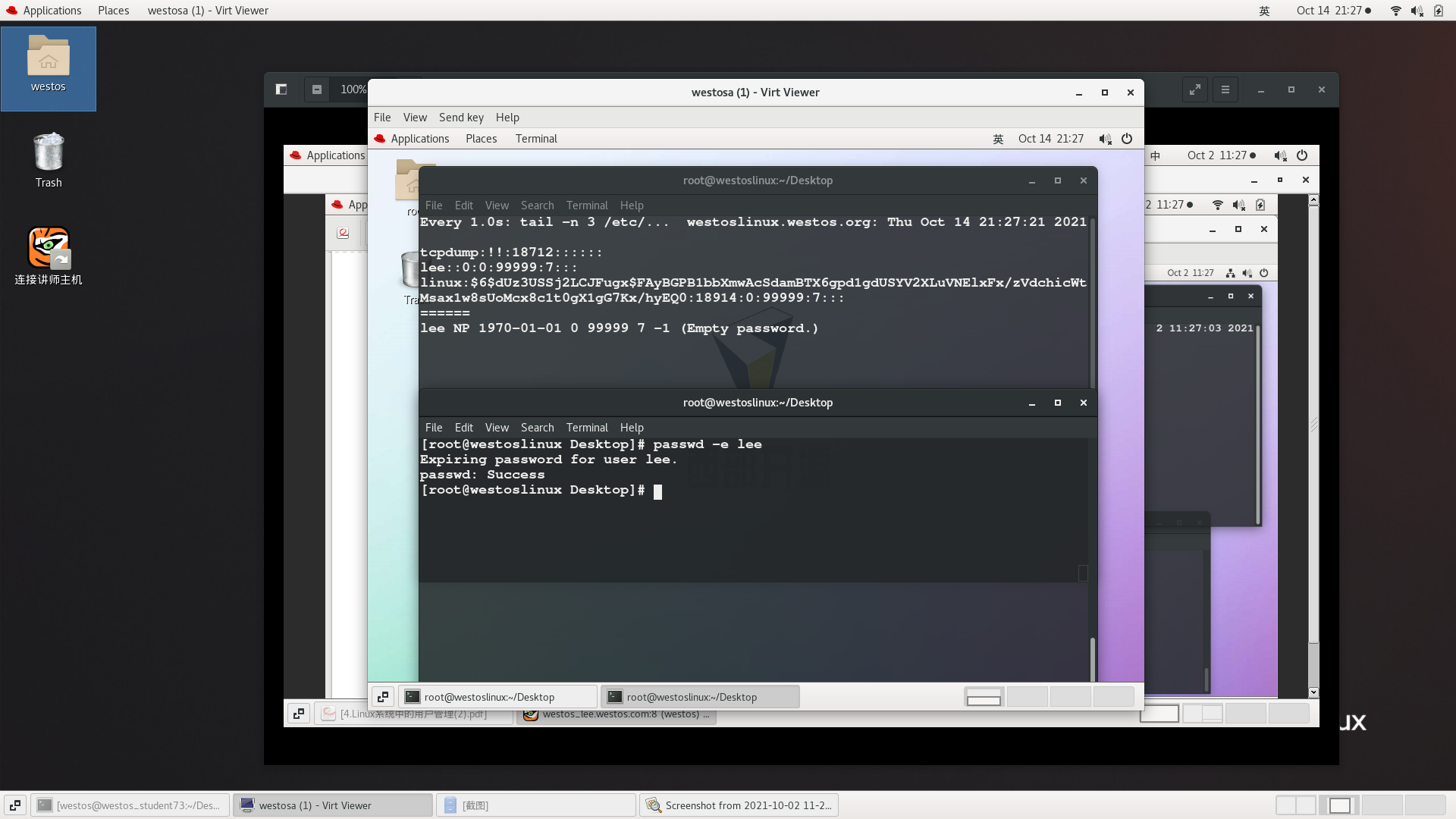Select the 4.Linux PDF file in taskbar
This screenshot has height=819, width=1456.
click(x=413, y=713)
